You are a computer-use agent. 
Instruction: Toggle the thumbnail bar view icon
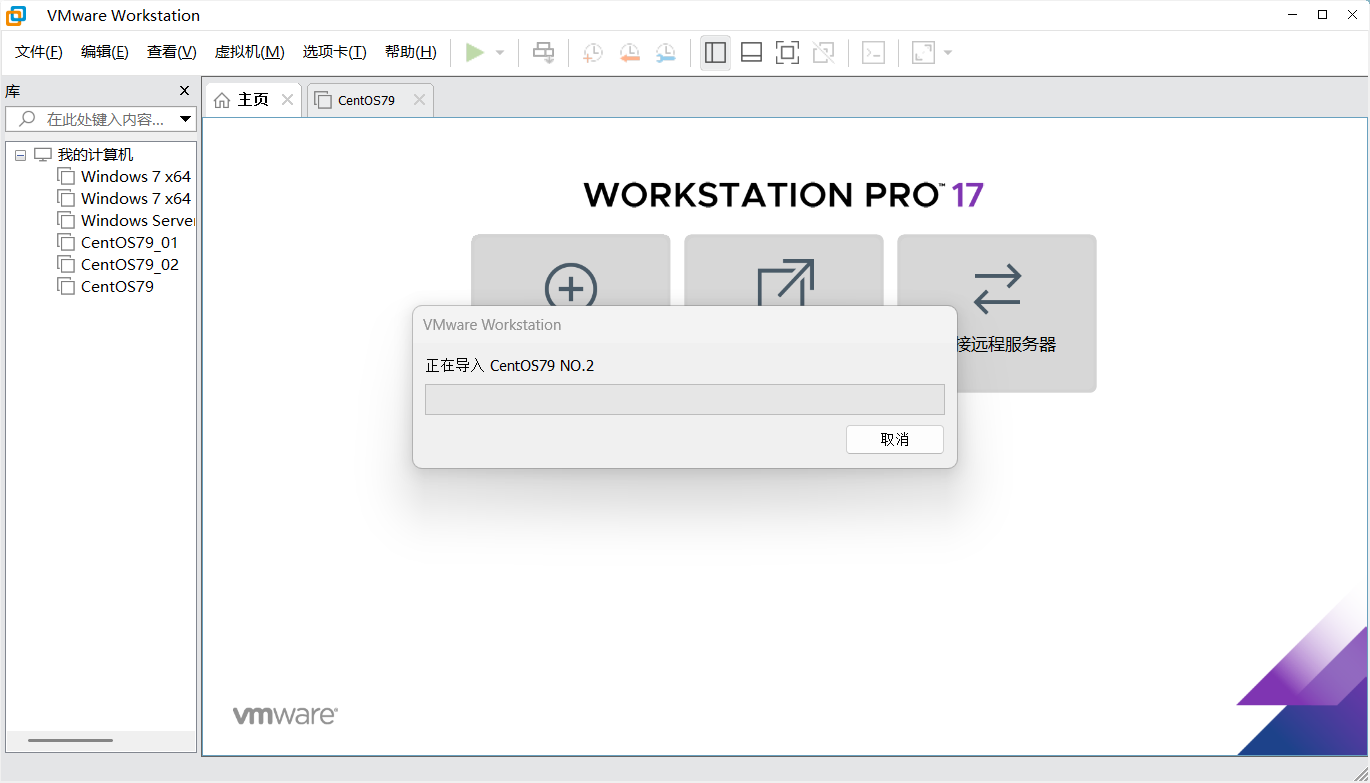tap(752, 53)
